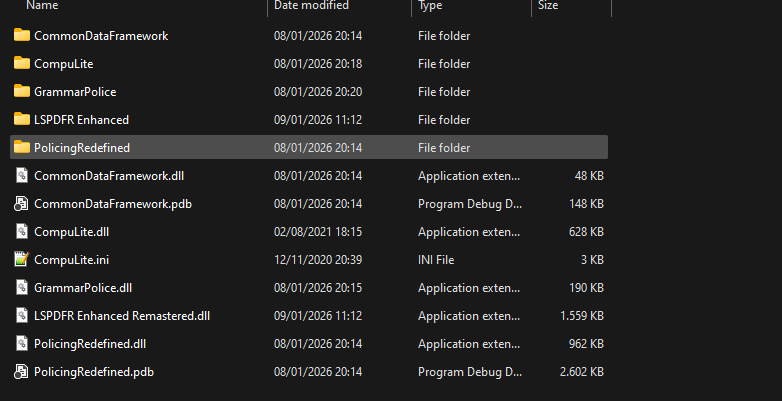
Task: Click the 08/01/2026 20:15 date cell
Action: tap(318, 287)
